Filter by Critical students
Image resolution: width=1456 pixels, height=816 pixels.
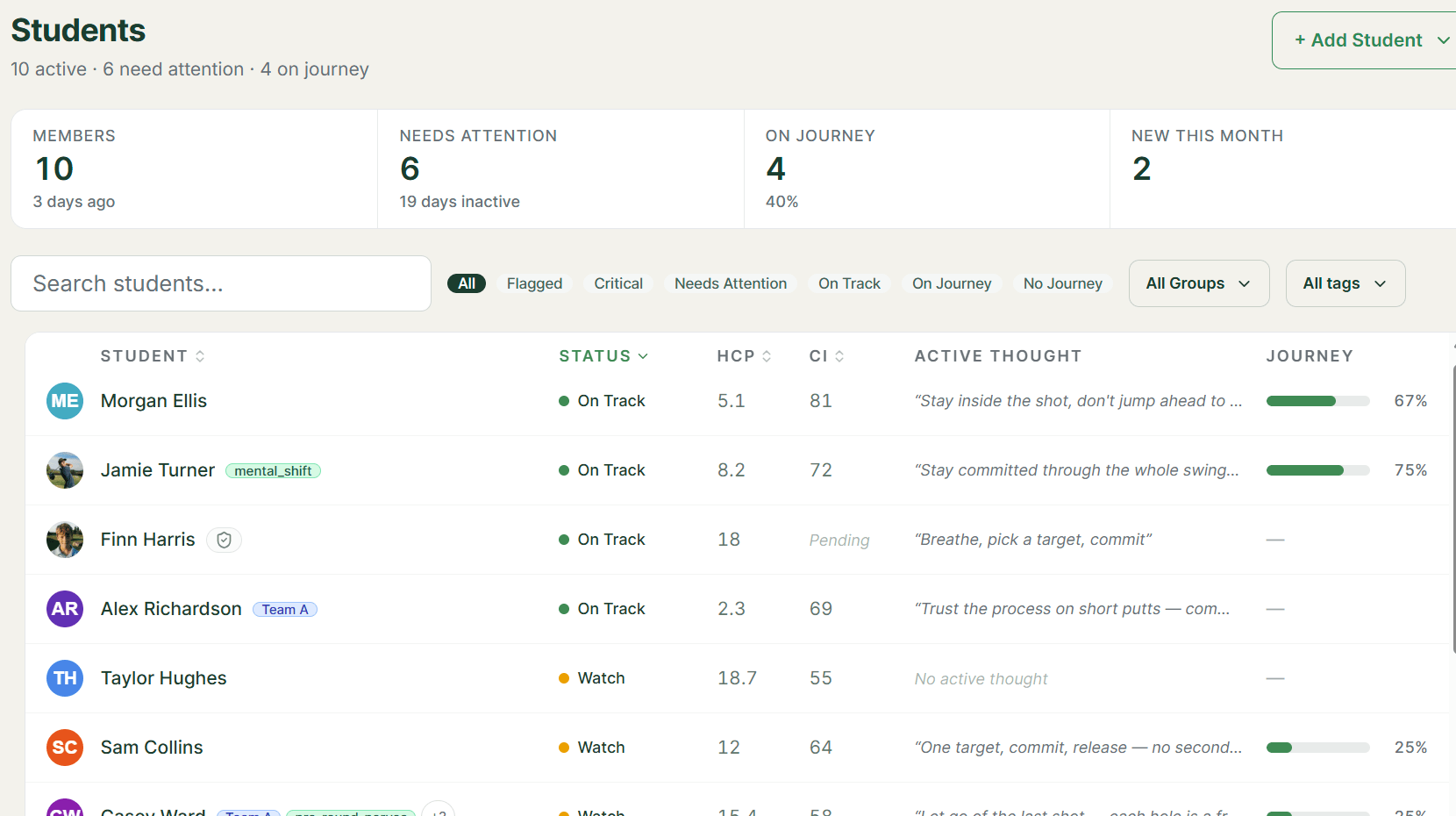click(x=618, y=283)
